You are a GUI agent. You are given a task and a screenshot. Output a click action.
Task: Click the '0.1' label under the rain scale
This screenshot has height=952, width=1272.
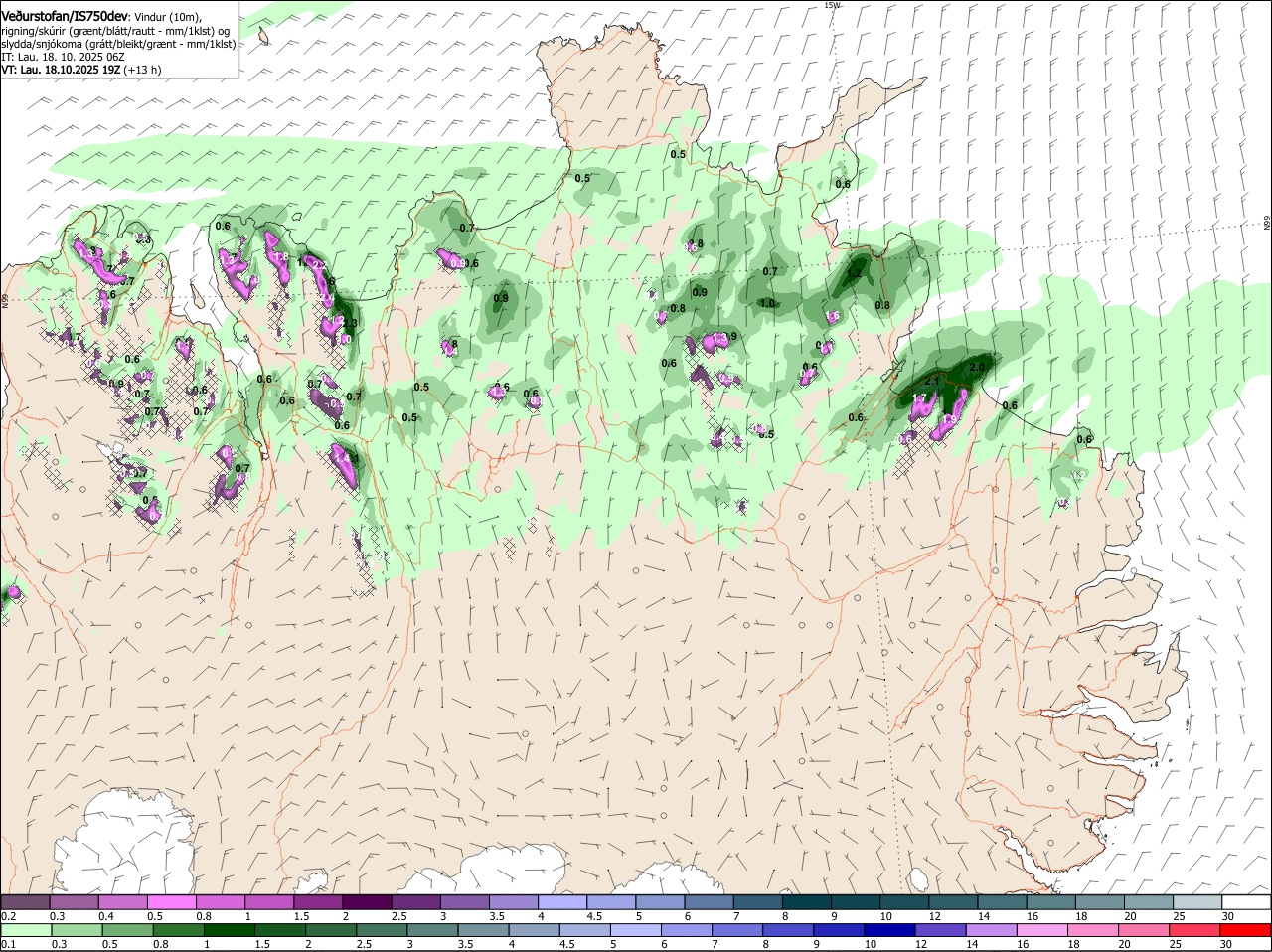[x=8, y=943]
